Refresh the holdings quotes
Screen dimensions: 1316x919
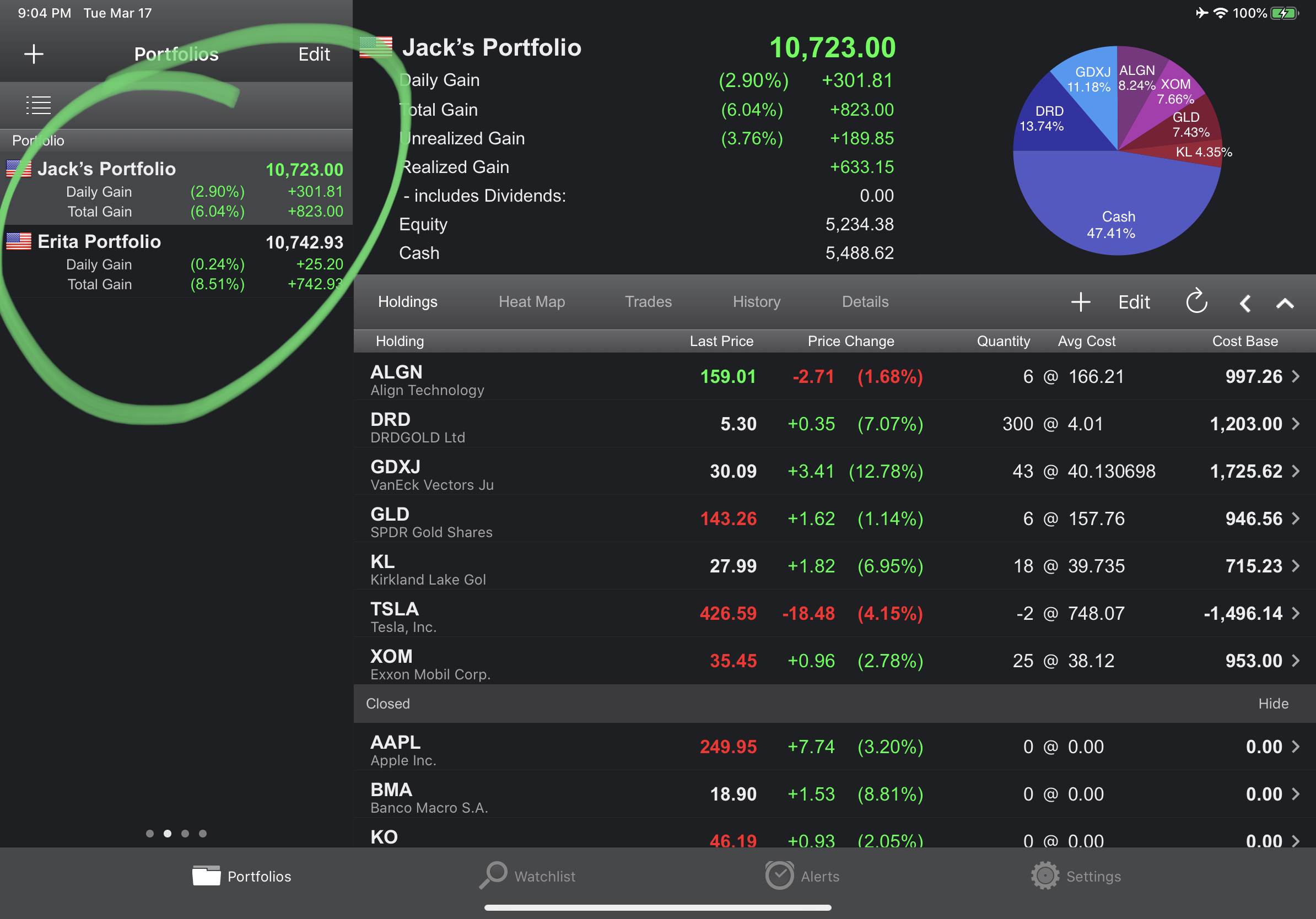point(1196,302)
